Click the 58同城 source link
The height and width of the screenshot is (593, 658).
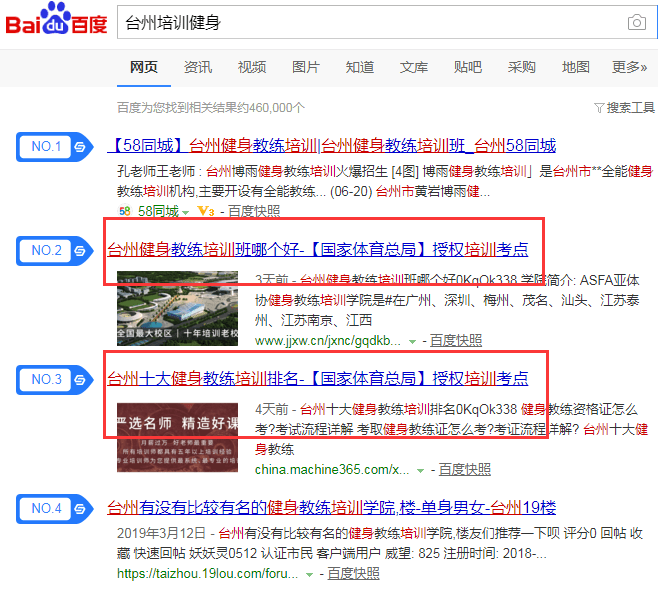click(158, 211)
